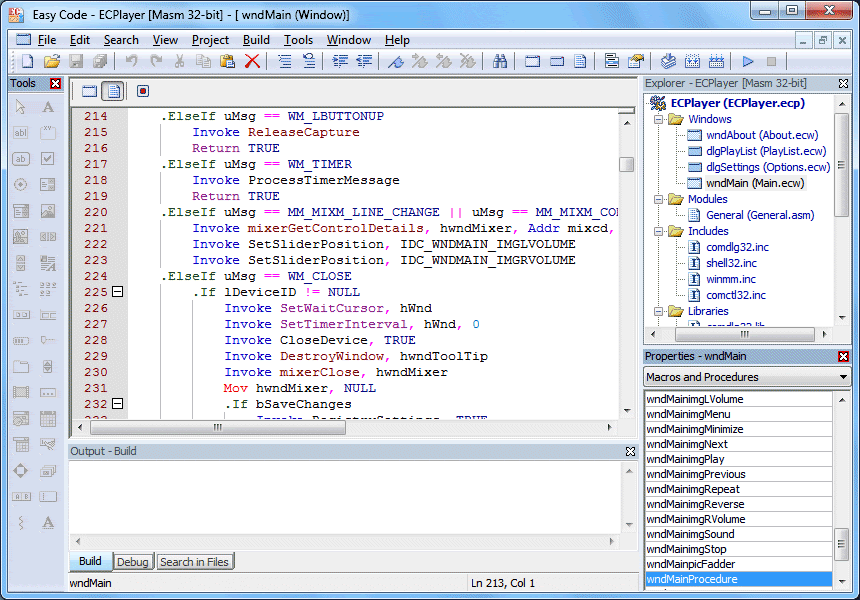Screen dimensions: 860x600
Task: Select dlgSettings (Options.ecw) in Explorer
Action: click(x=768, y=167)
